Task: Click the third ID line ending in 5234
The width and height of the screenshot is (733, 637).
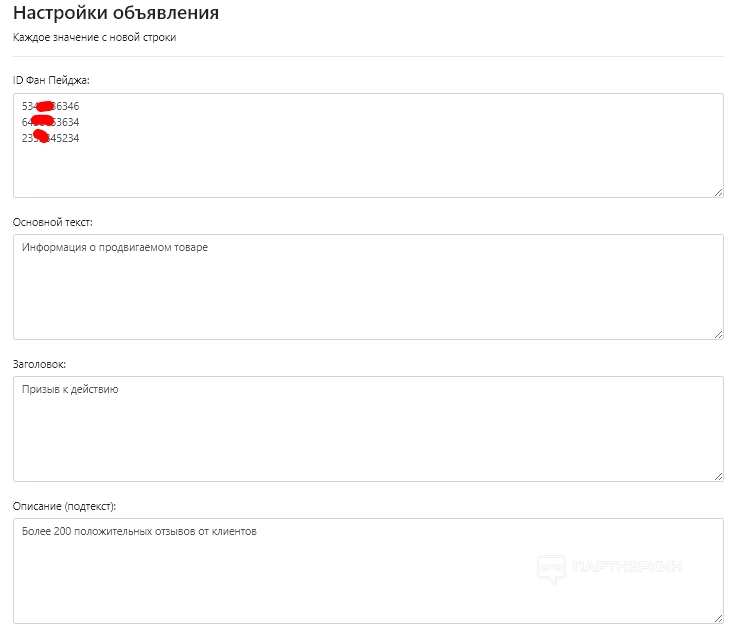Action: click(51, 139)
